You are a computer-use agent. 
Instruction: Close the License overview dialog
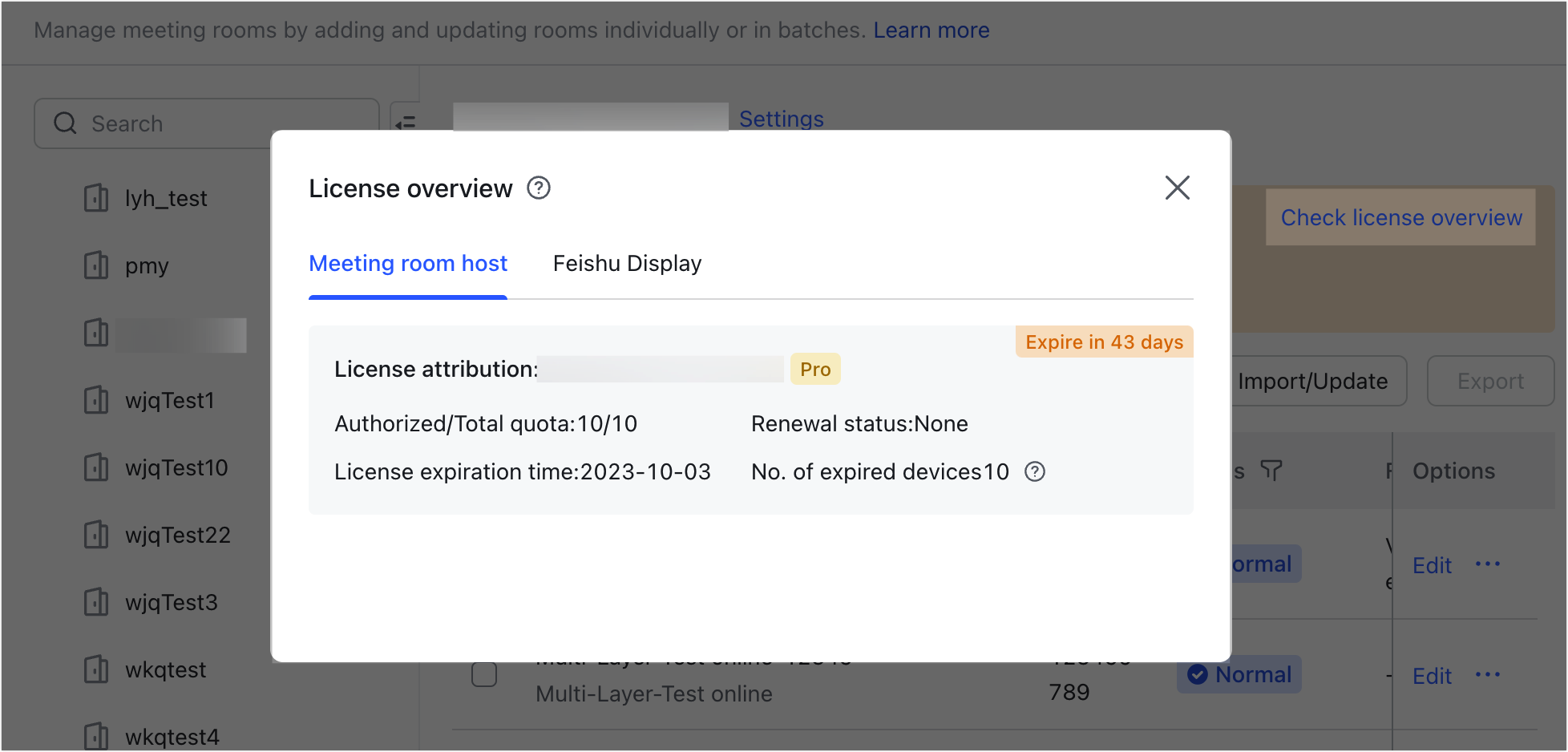(x=1177, y=188)
